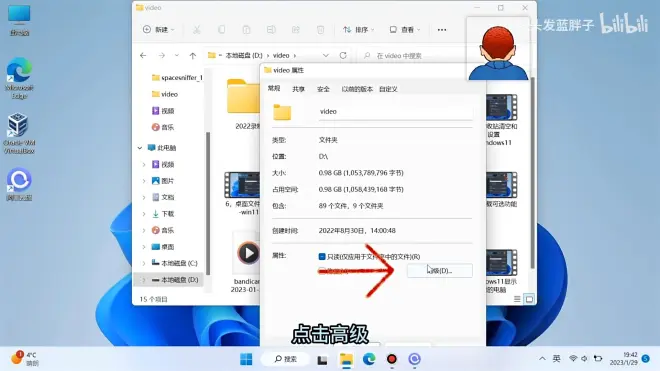660x371 pixels.
Task: Click the Cut scissors icon in Explorer toolbar
Action: [197, 29]
